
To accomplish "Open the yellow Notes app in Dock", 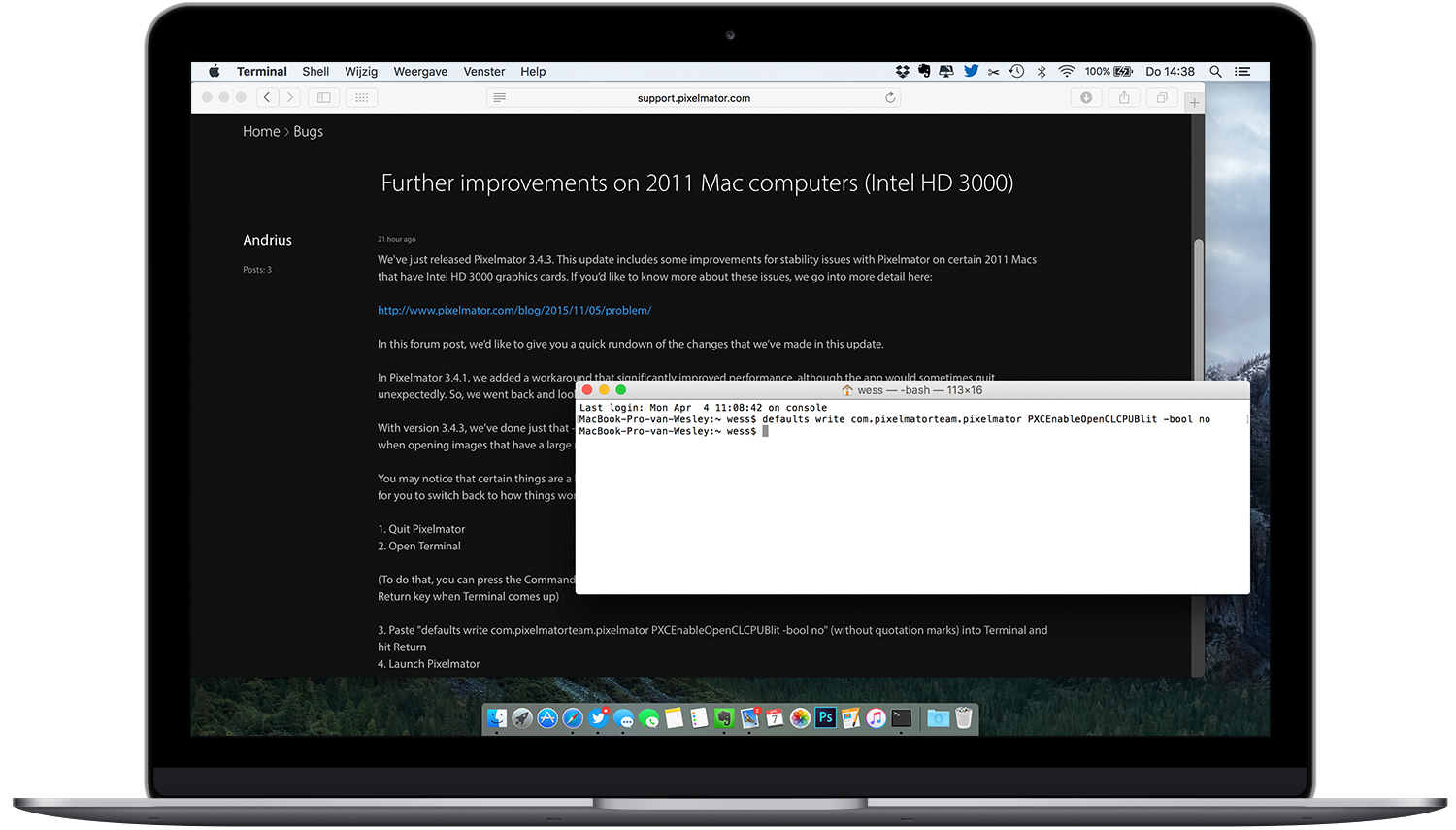I will (674, 718).
